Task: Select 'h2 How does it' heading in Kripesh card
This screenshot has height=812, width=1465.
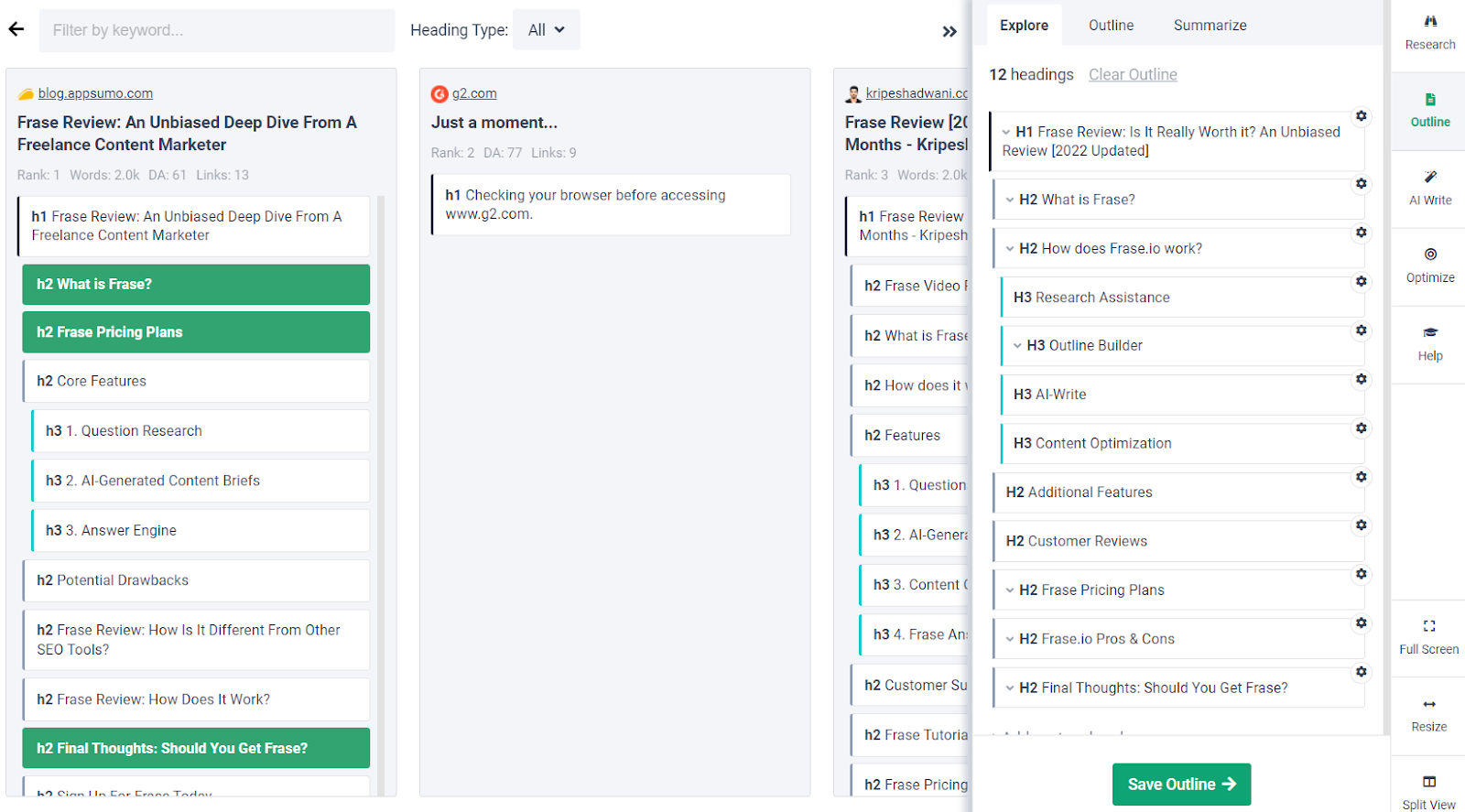Action: pos(909,385)
